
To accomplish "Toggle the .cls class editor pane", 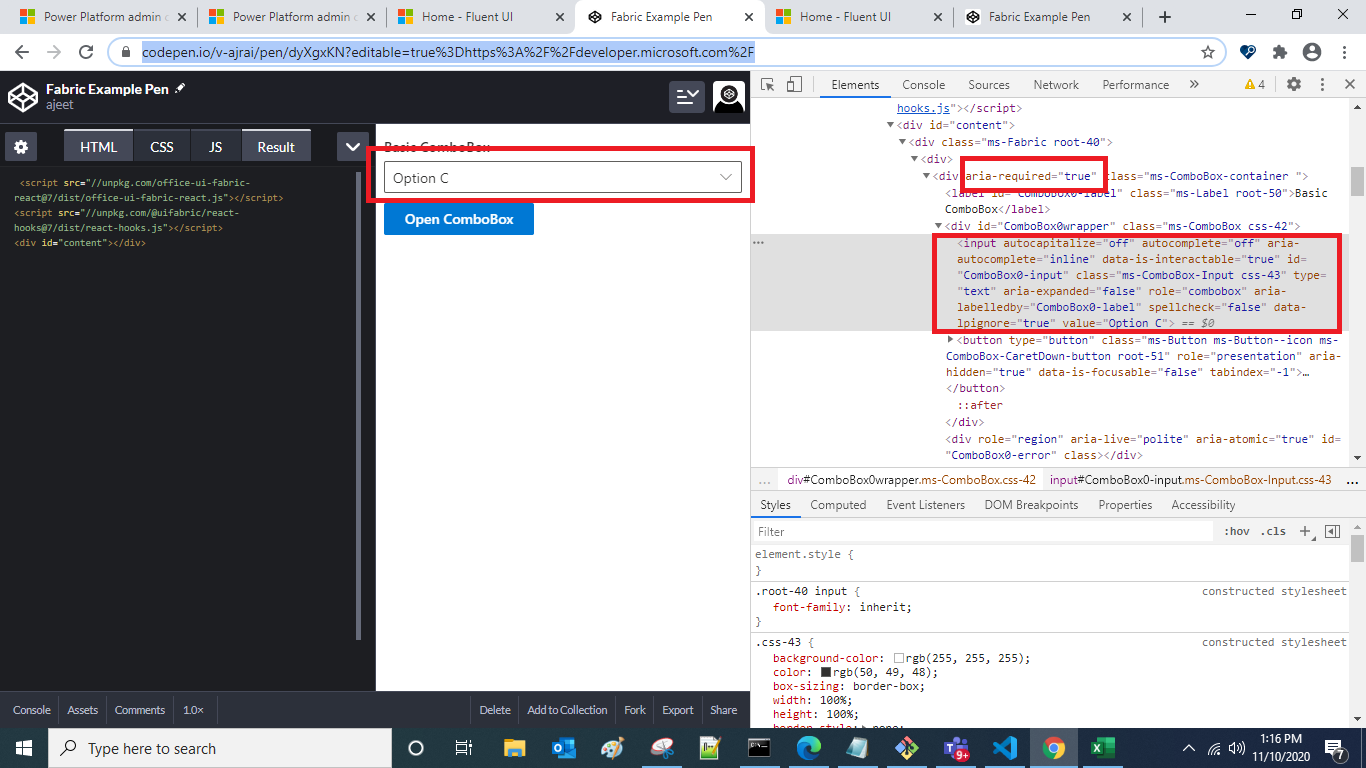I will pyautogui.click(x=1274, y=531).
